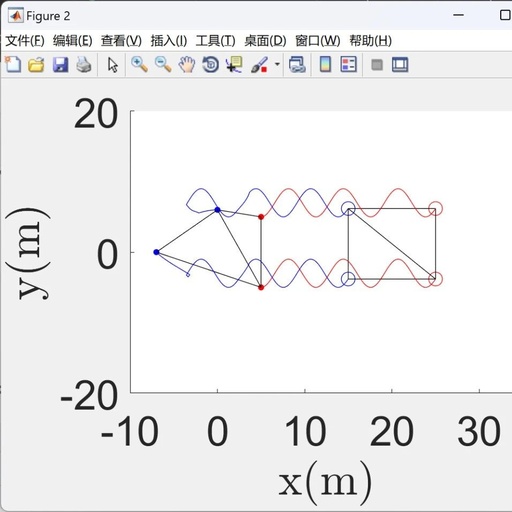Image resolution: width=512 pixels, height=512 pixels.
Task: Click the y(m) axis label
Action: point(28,254)
